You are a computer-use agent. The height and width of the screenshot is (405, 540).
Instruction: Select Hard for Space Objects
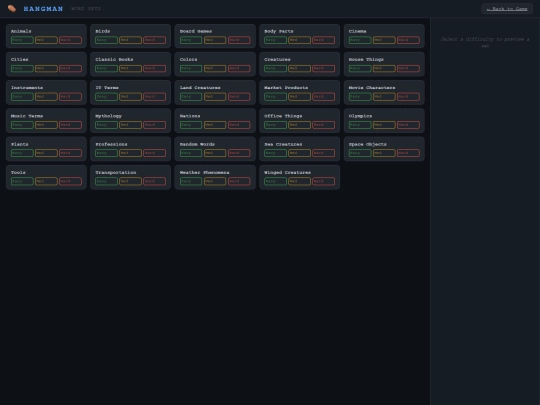(408, 153)
